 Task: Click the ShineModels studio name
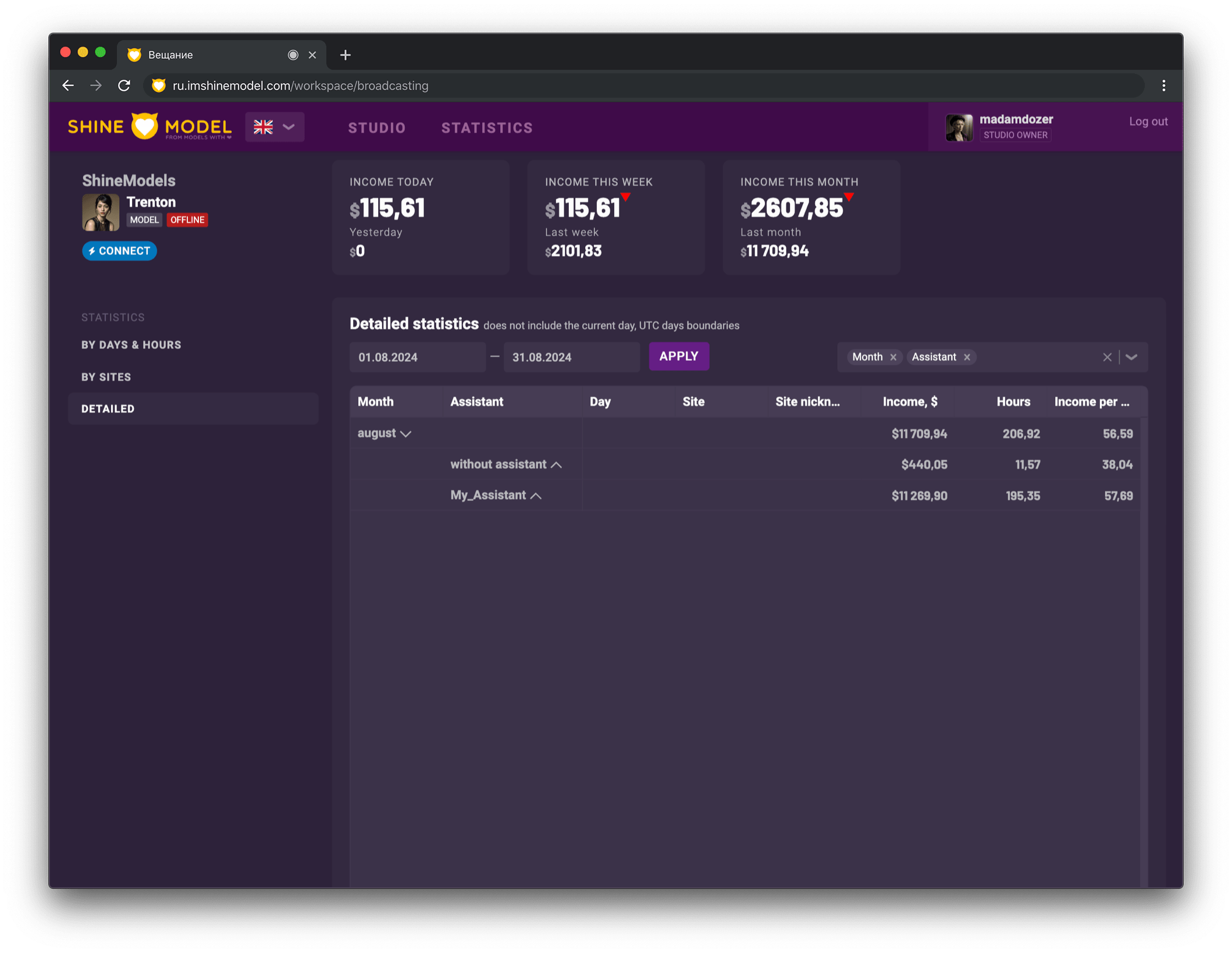[x=129, y=180]
